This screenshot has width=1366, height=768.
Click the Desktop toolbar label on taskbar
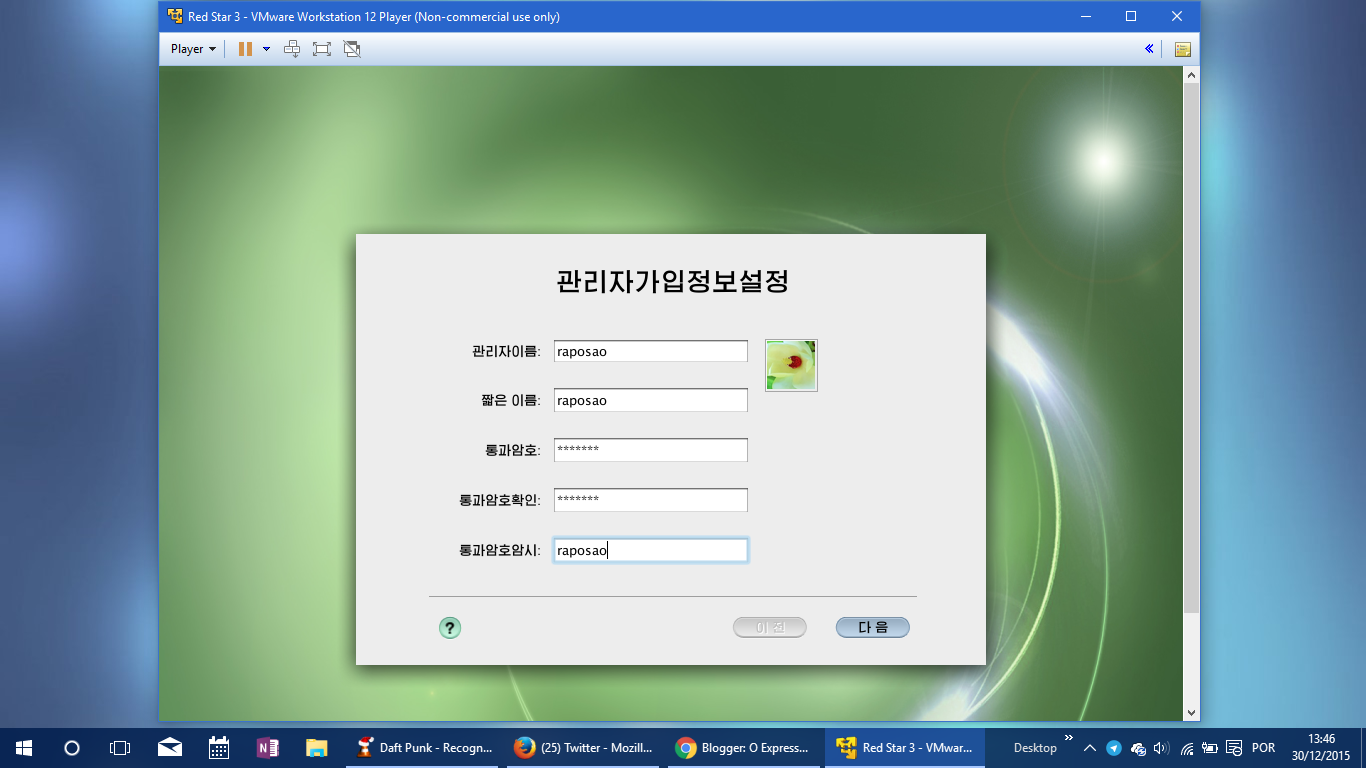[1035, 748]
